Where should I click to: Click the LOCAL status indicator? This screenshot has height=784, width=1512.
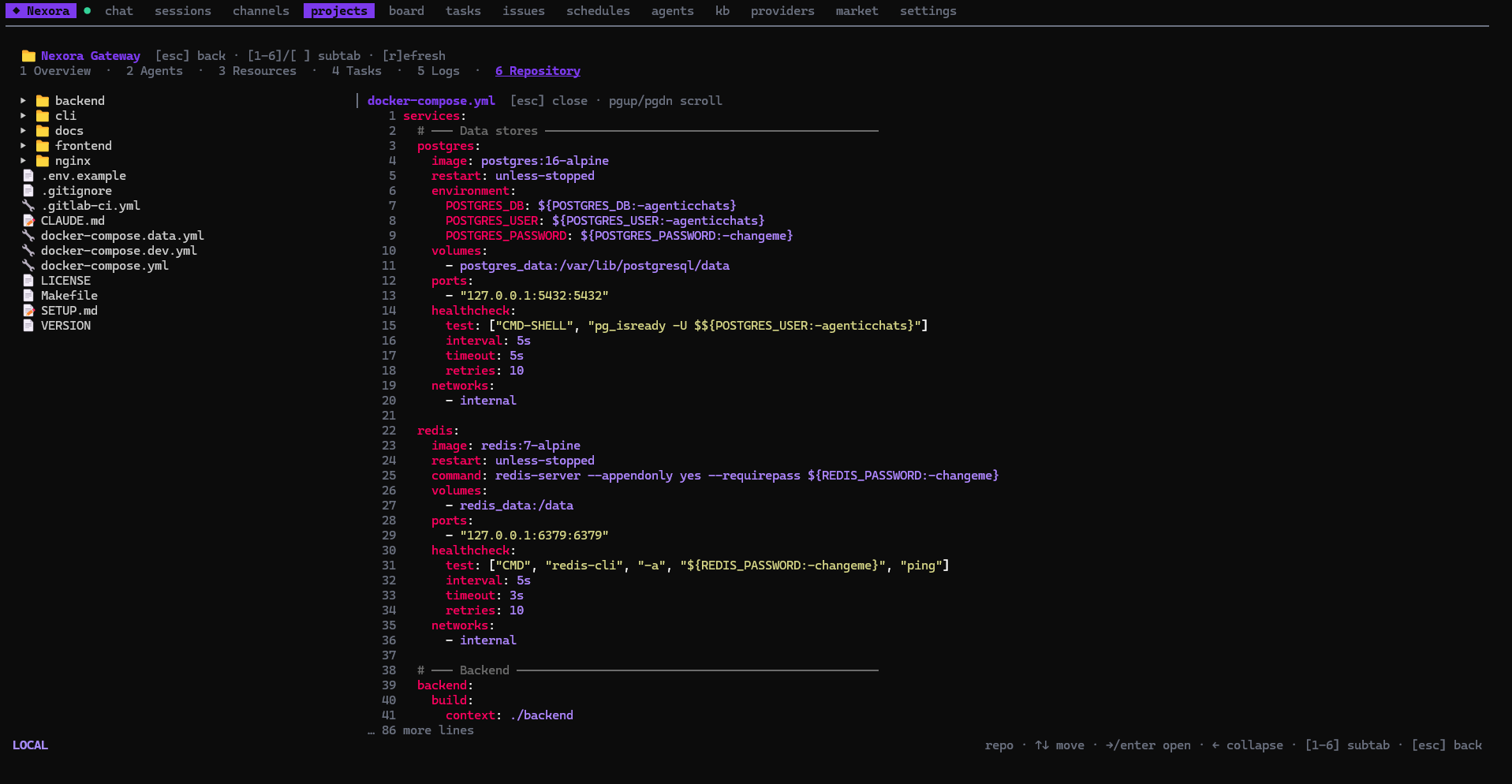30,745
